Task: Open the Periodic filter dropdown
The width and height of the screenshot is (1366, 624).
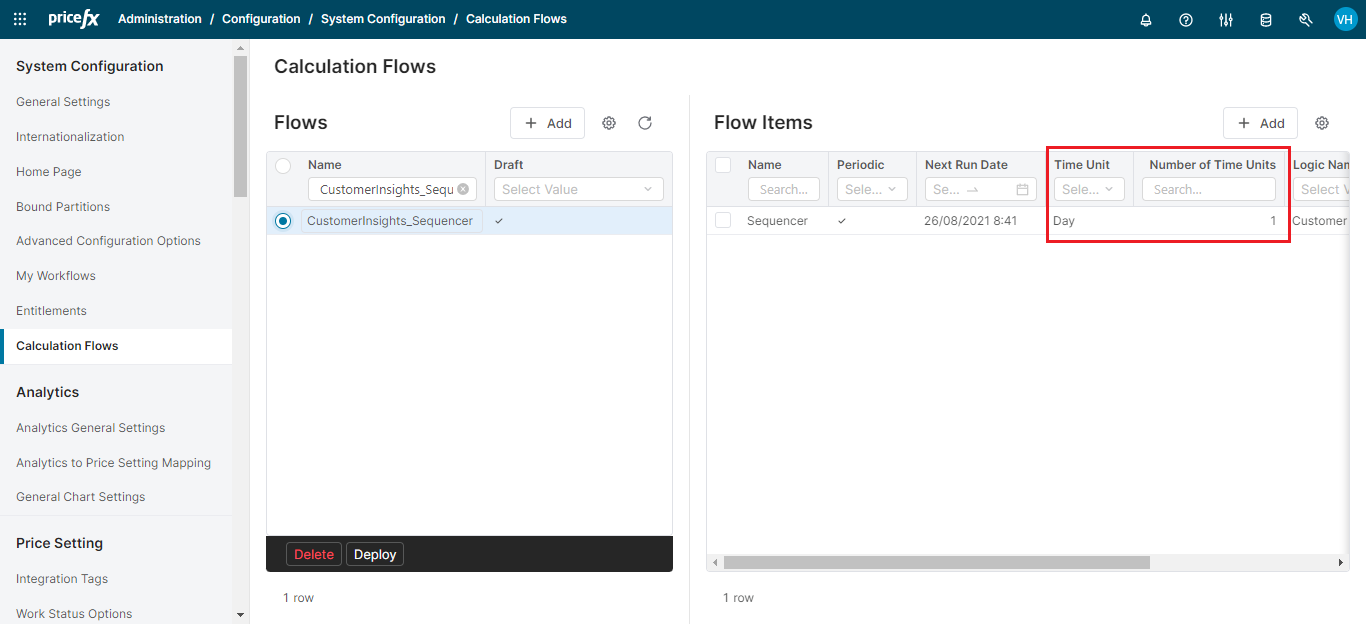Action: click(872, 189)
